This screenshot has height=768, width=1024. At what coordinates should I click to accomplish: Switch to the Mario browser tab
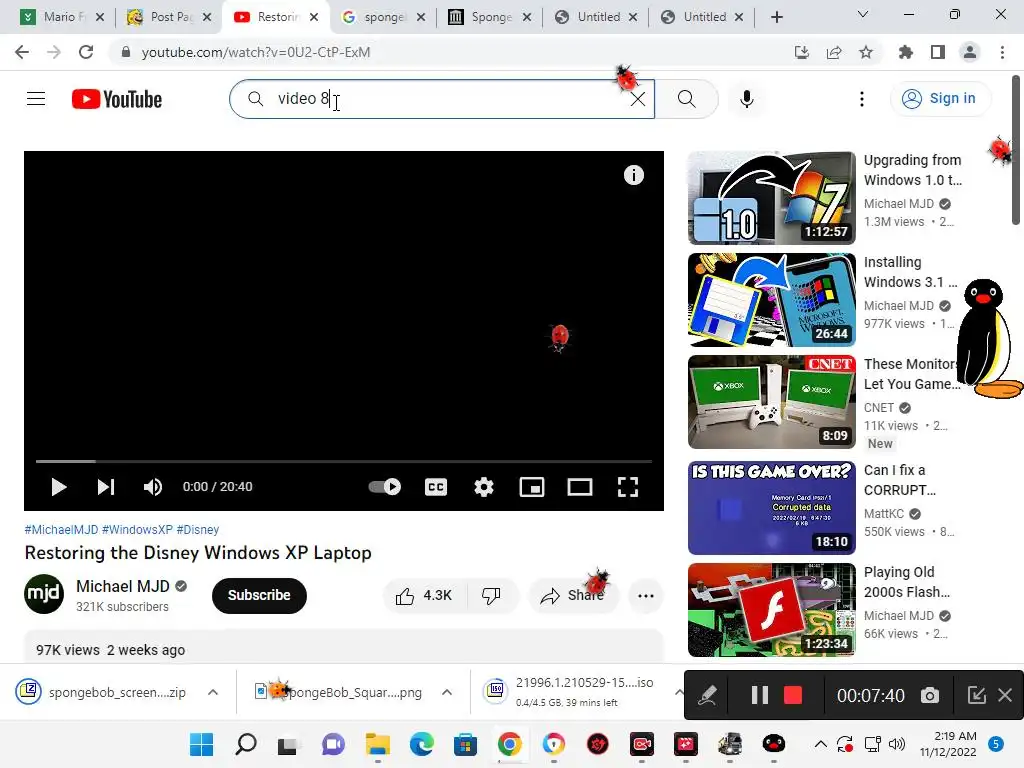tap(63, 17)
